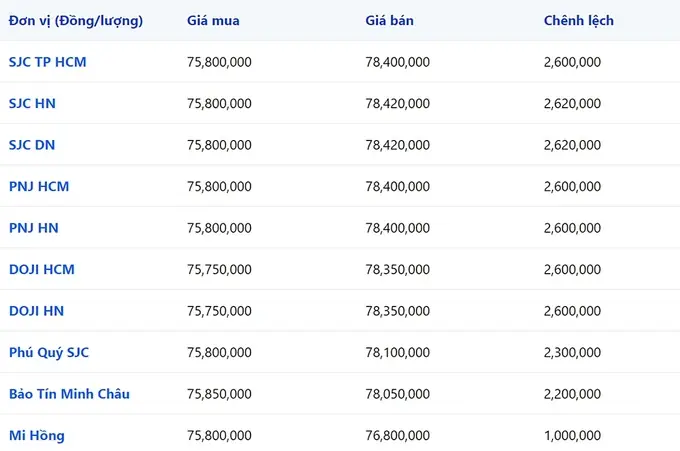This screenshot has width=680, height=451.
Task: Click the Giá bán column header
Action: click(389, 20)
